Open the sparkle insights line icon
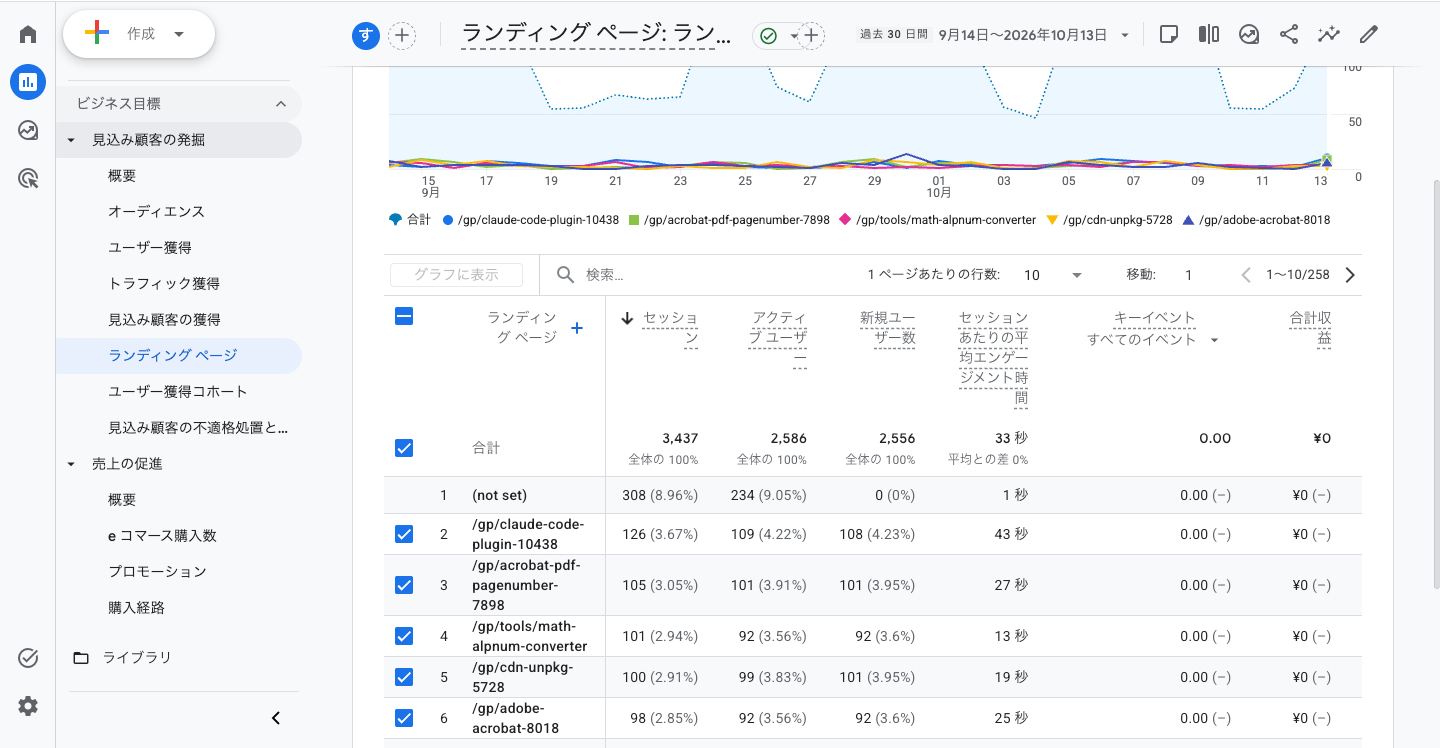1440x748 pixels. [1328, 35]
